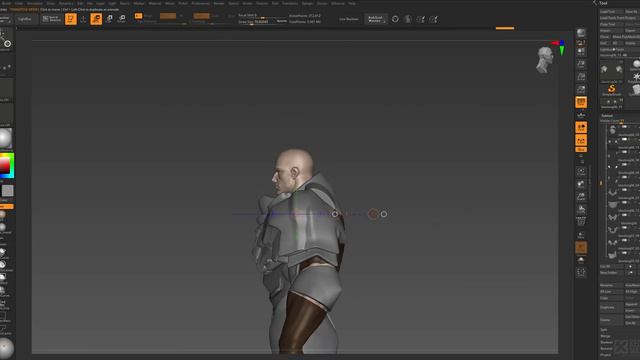Open the Transform menu
This screenshot has height=360, width=640.
point(290,3)
